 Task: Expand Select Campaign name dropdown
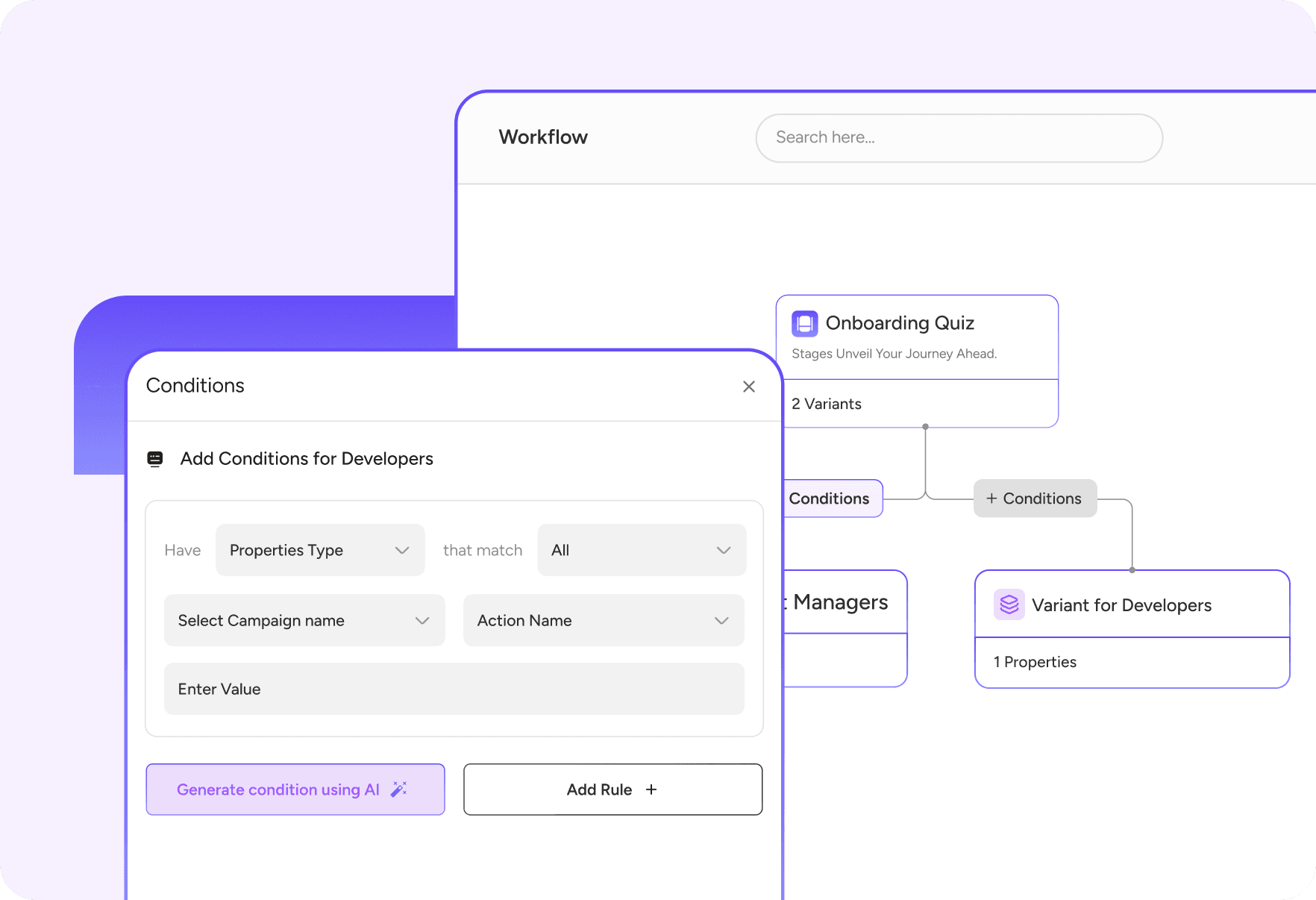tap(304, 620)
